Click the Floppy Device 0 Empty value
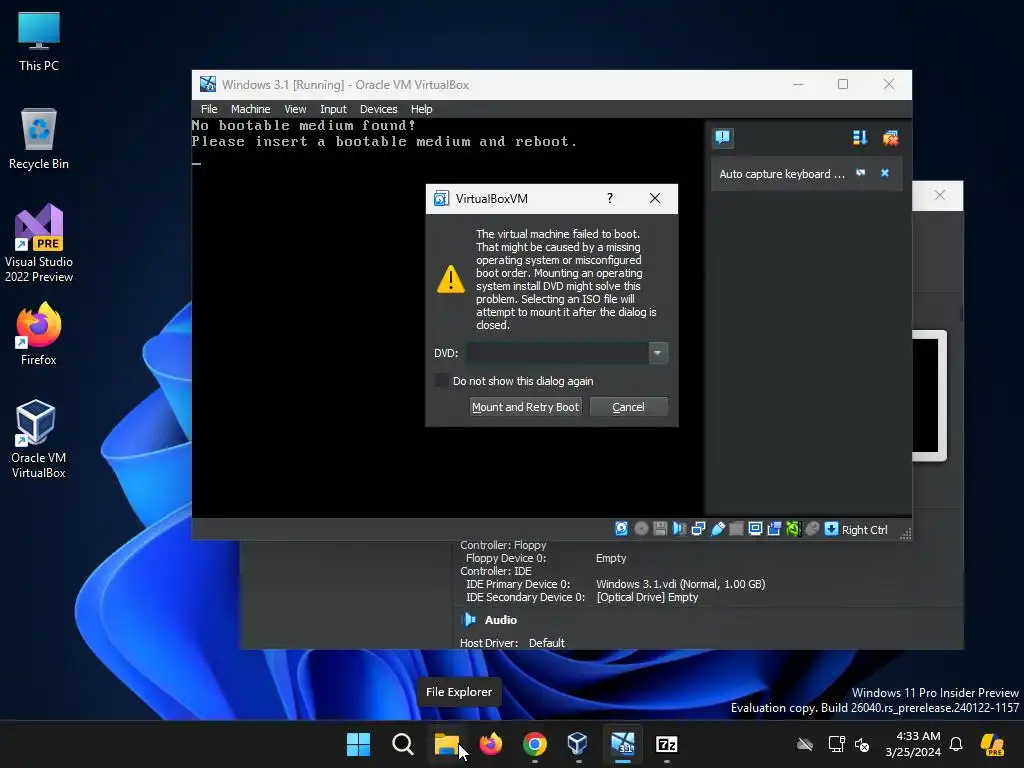Viewport: 1024px width, 768px height. [x=611, y=558]
